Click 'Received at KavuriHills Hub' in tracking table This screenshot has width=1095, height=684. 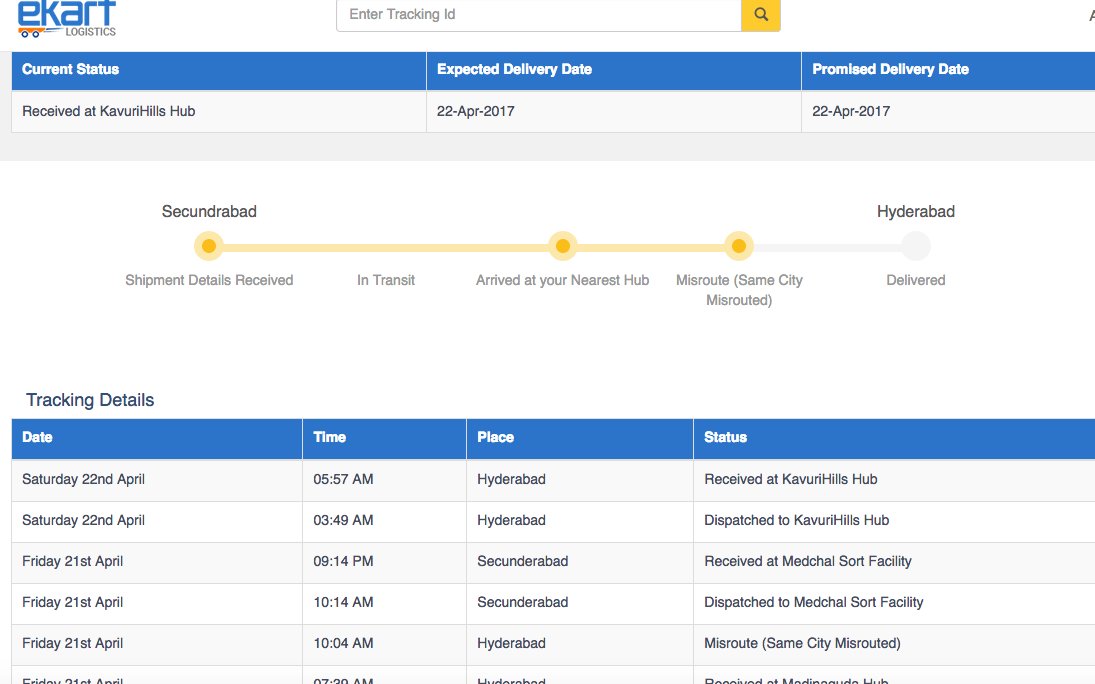click(x=791, y=479)
